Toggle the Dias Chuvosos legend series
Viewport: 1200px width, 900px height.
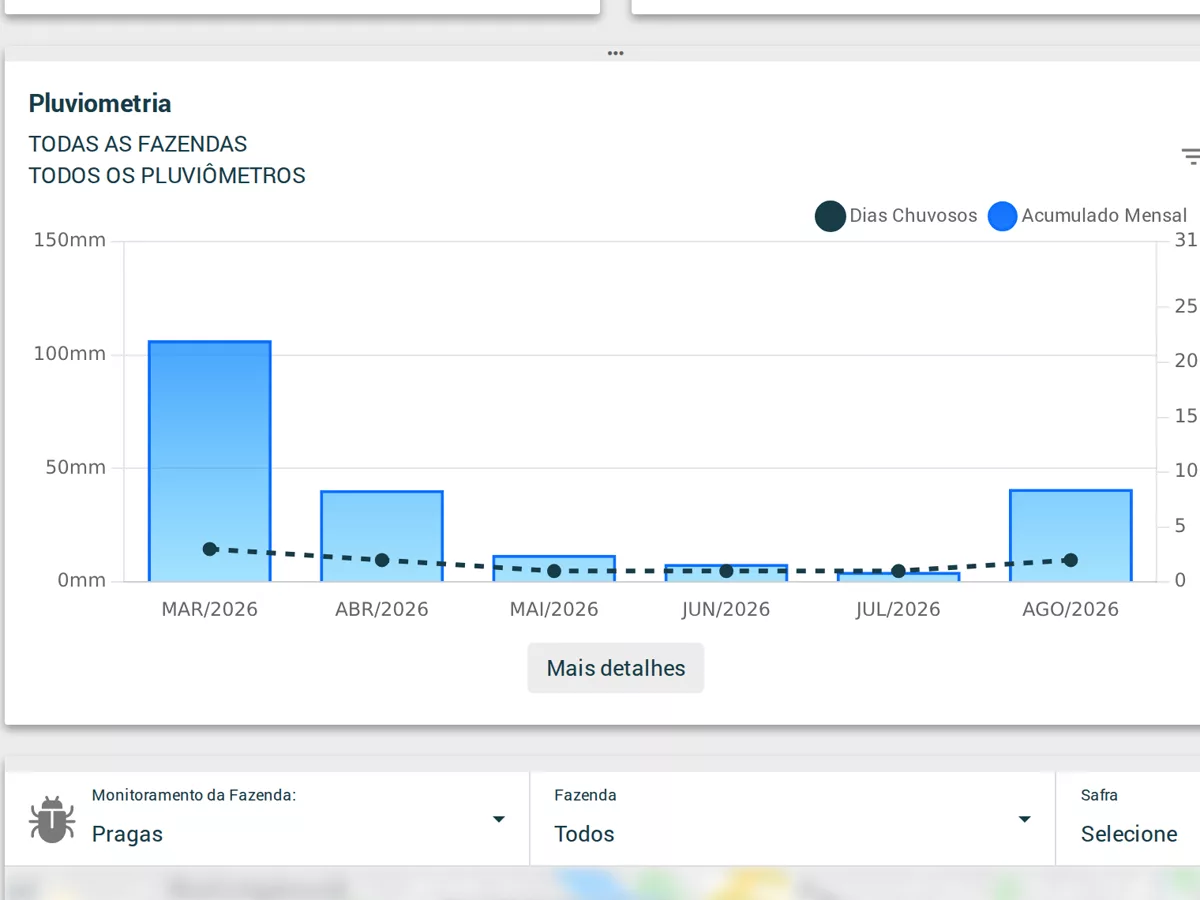point(896,216)
